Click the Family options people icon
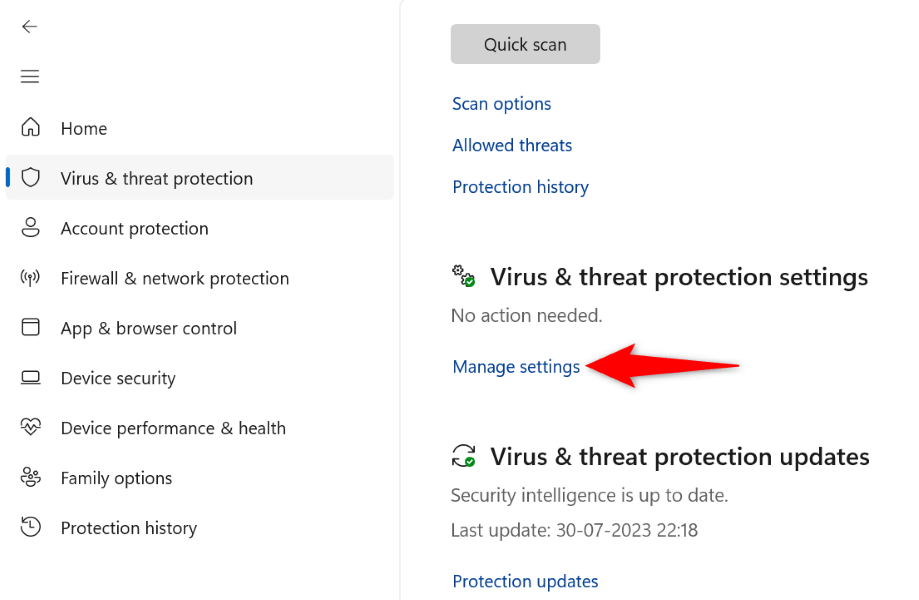The height and width of the screenshot is (600, 919). click(31, 478)
